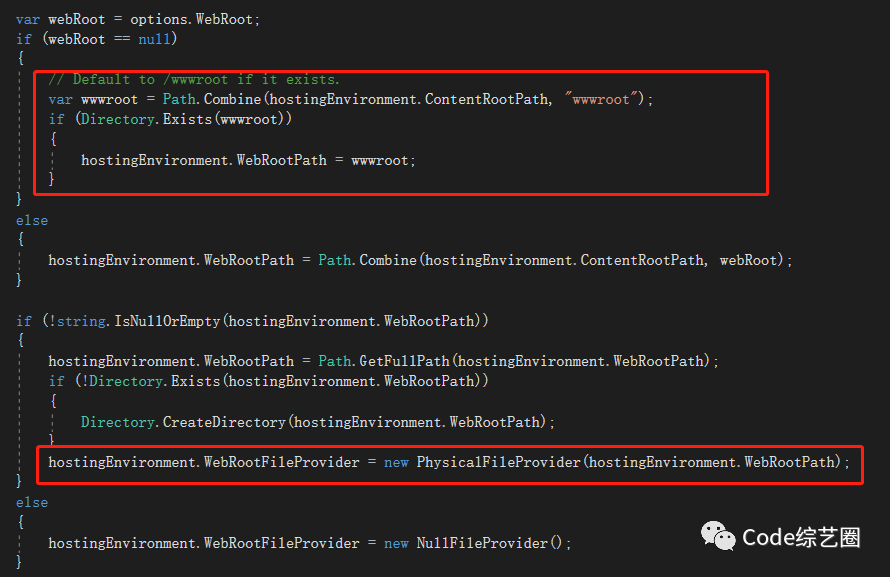
Task: Click the webRoot argument in Path.Combine else branch
Action: (748, 260)
